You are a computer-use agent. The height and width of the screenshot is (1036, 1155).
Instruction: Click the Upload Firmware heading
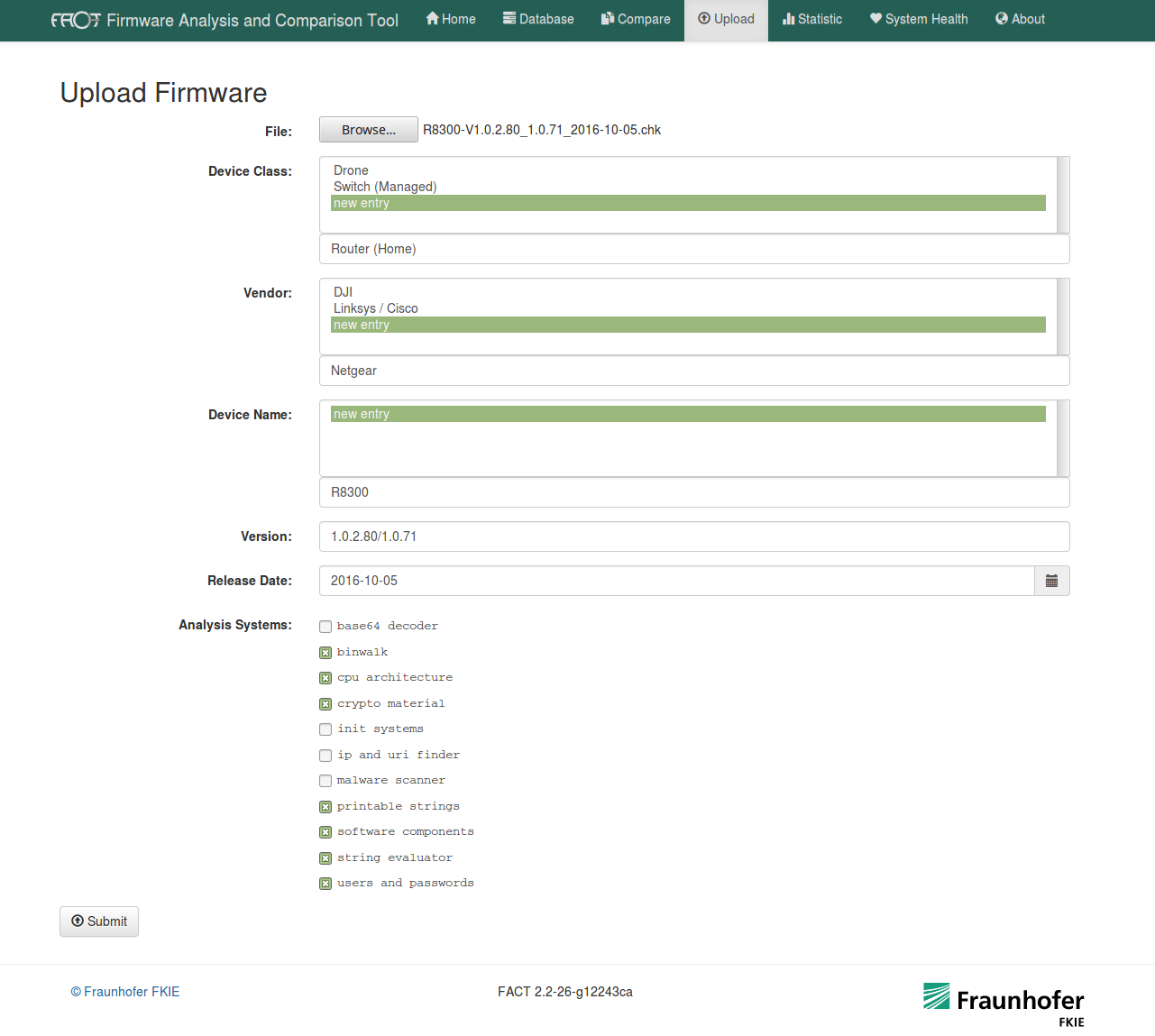pos(163,93)
